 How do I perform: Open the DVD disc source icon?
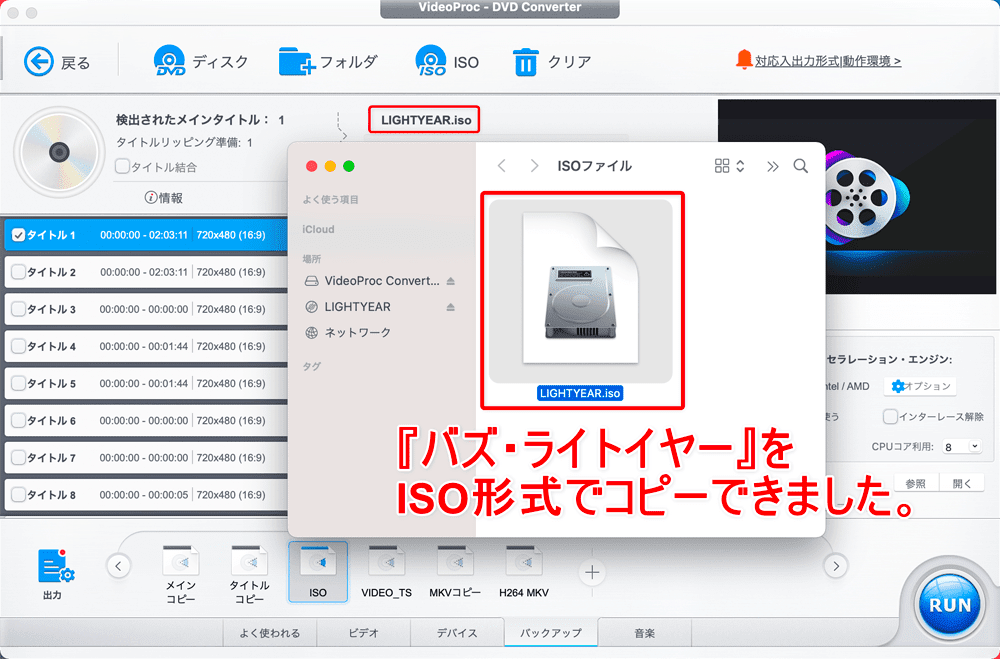click(169, 62)
